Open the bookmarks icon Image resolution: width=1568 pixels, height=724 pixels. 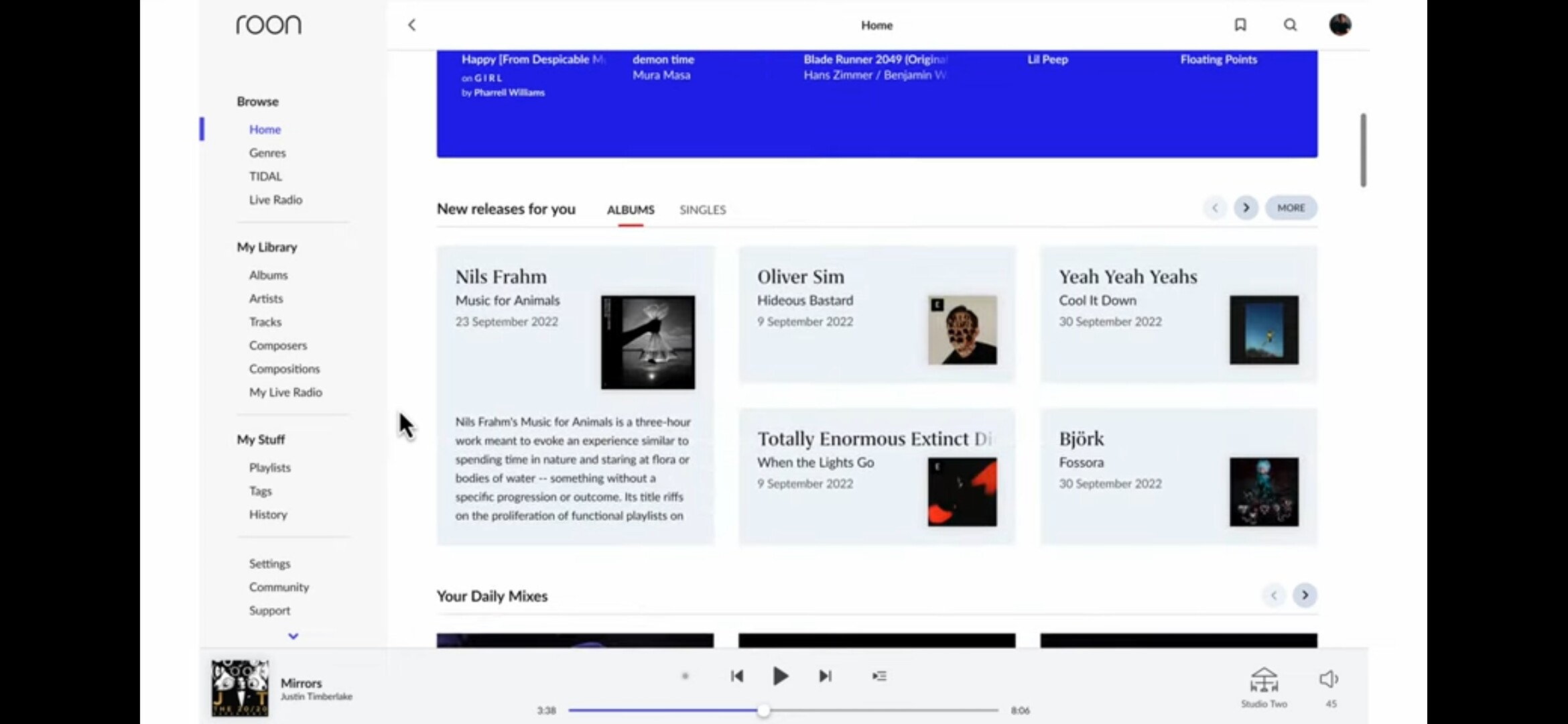tap(1240, 25)
